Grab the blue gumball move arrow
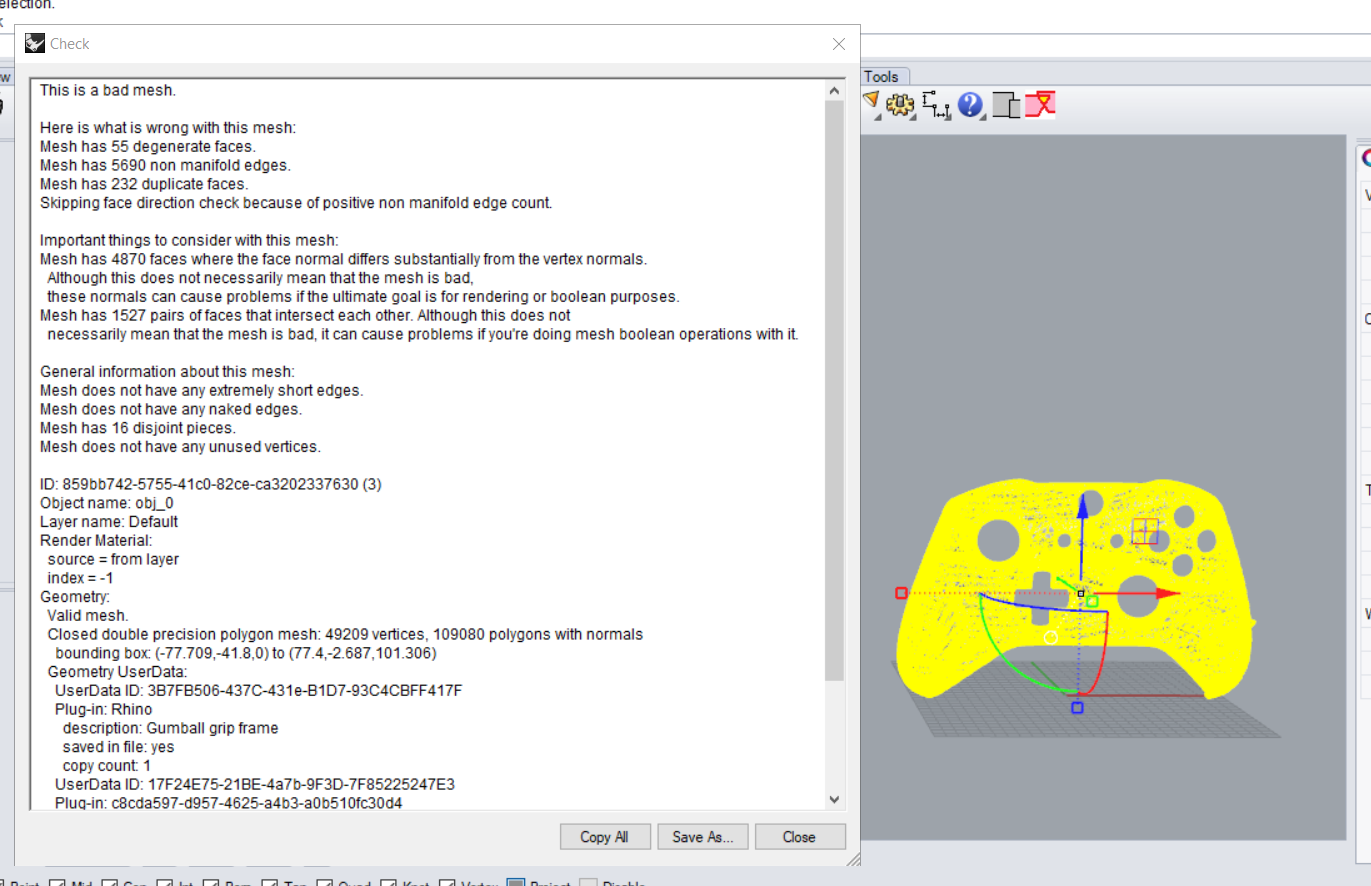 (1082, 510)
